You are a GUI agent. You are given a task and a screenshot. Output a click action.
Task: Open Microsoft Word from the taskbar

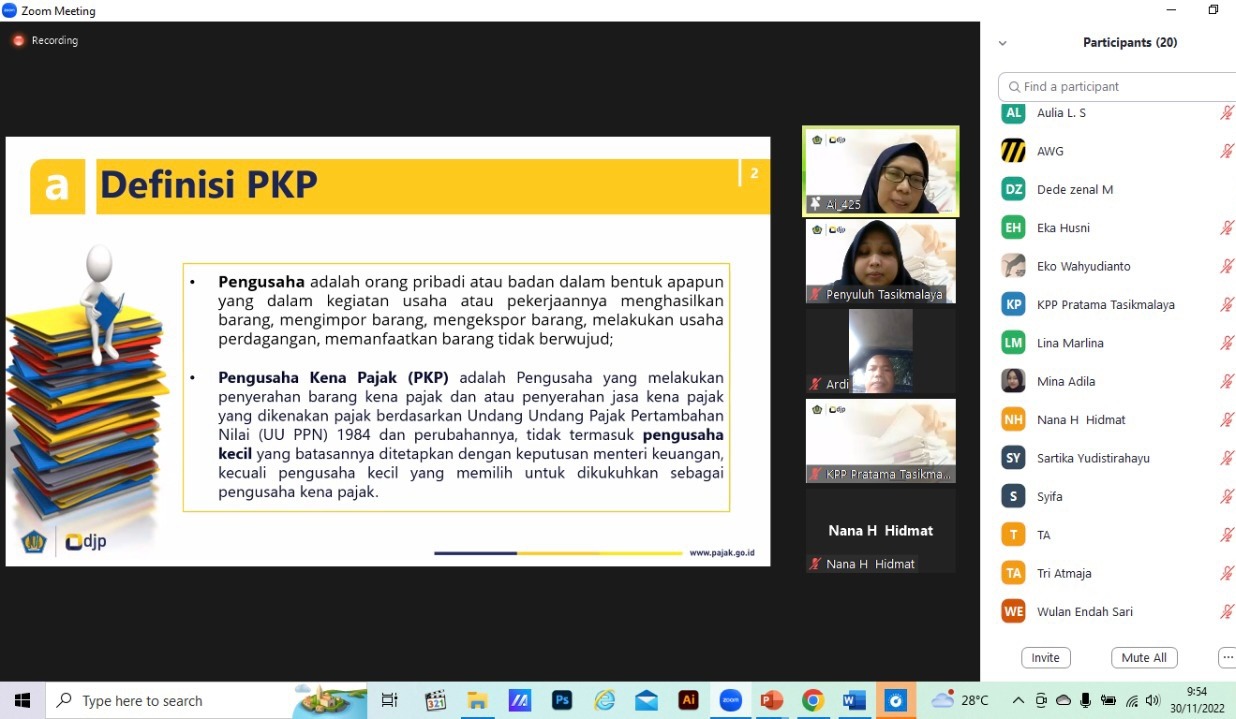coord(854,701)
